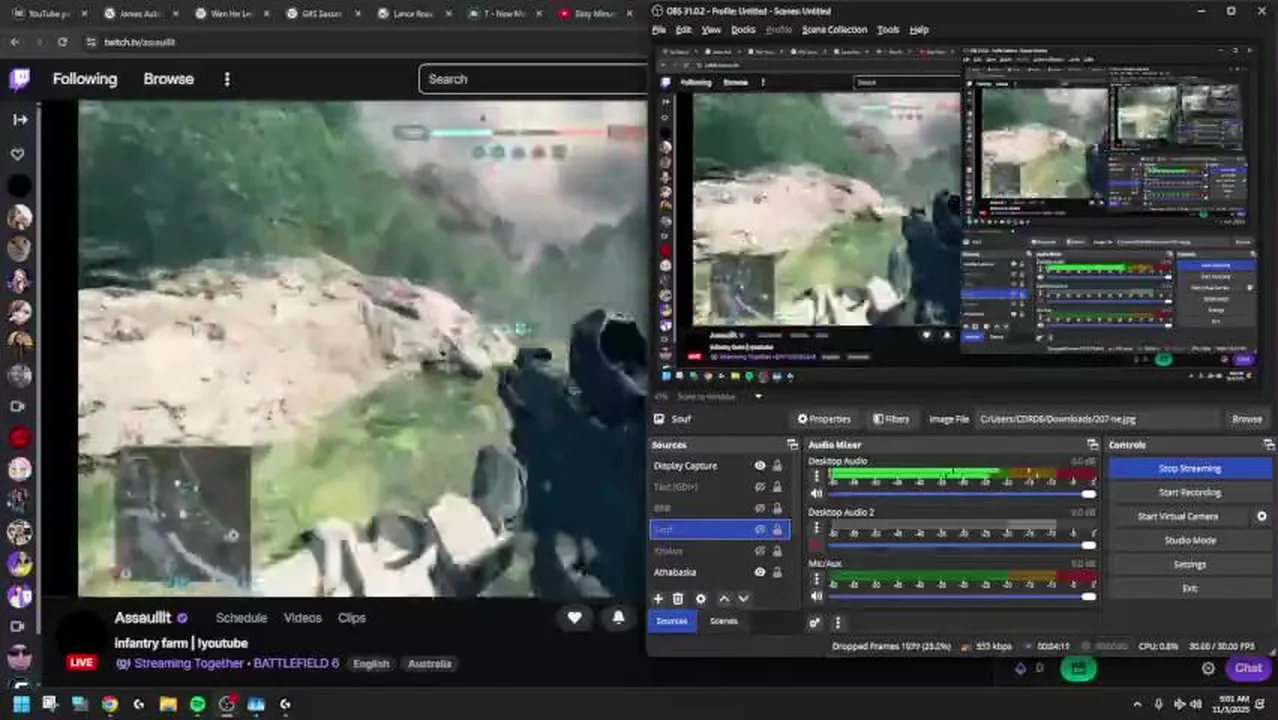Open source Properties button in the toolbar
The image size is (1278, 720).
[x=824, y=419]
